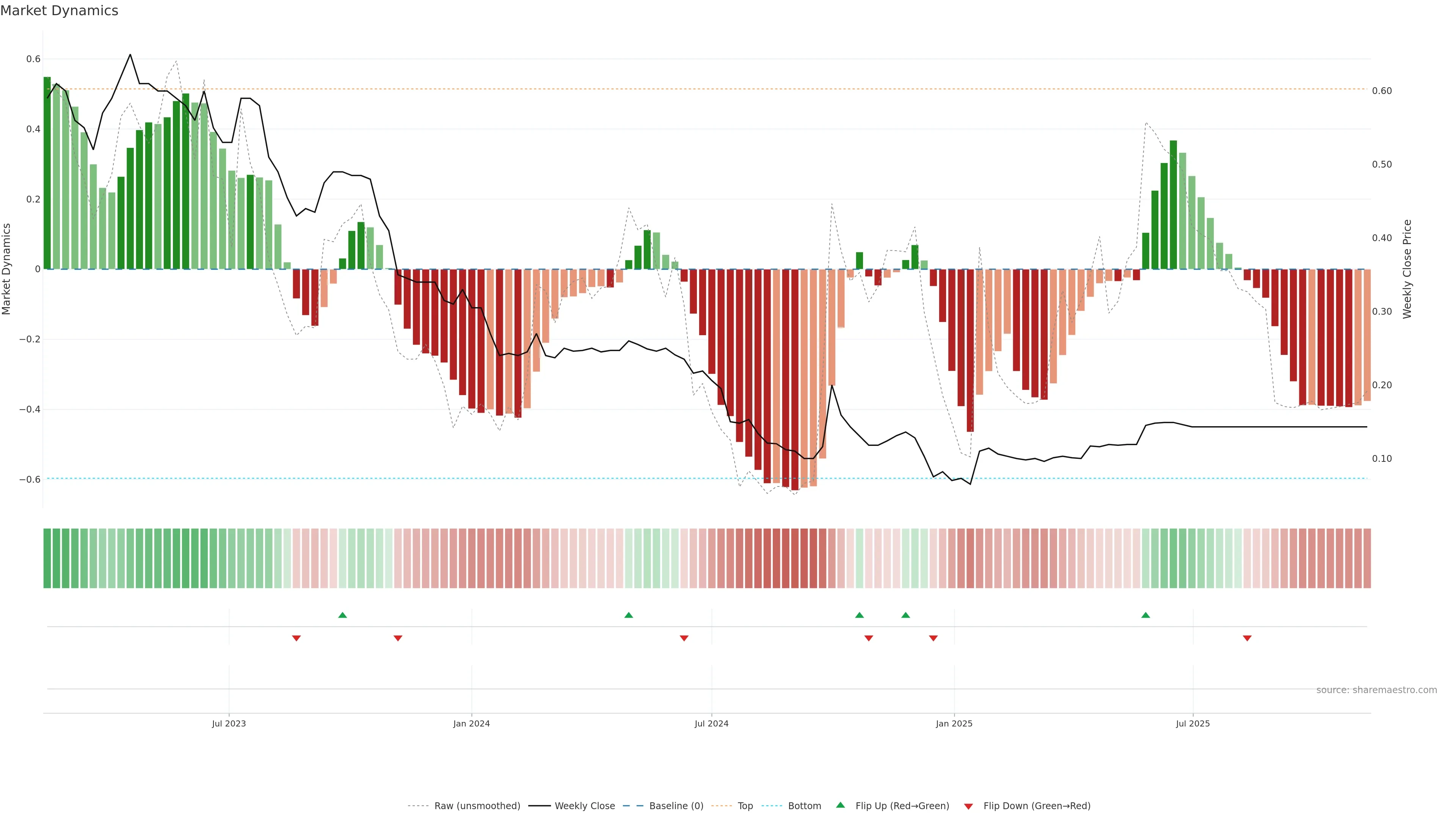Click the rightmost red flip-down triangle marker
Screen dimensions: 1456x819
pyautogui.click(x=1247, y=638)
